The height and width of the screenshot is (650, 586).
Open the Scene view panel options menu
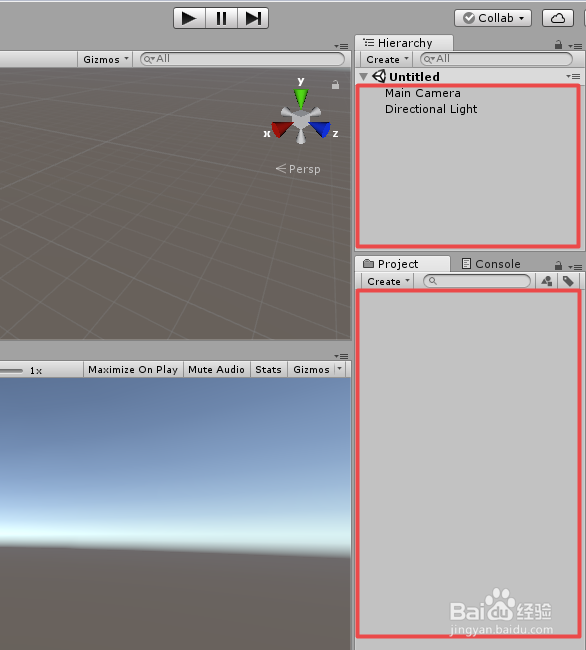[x=341, y=46]
